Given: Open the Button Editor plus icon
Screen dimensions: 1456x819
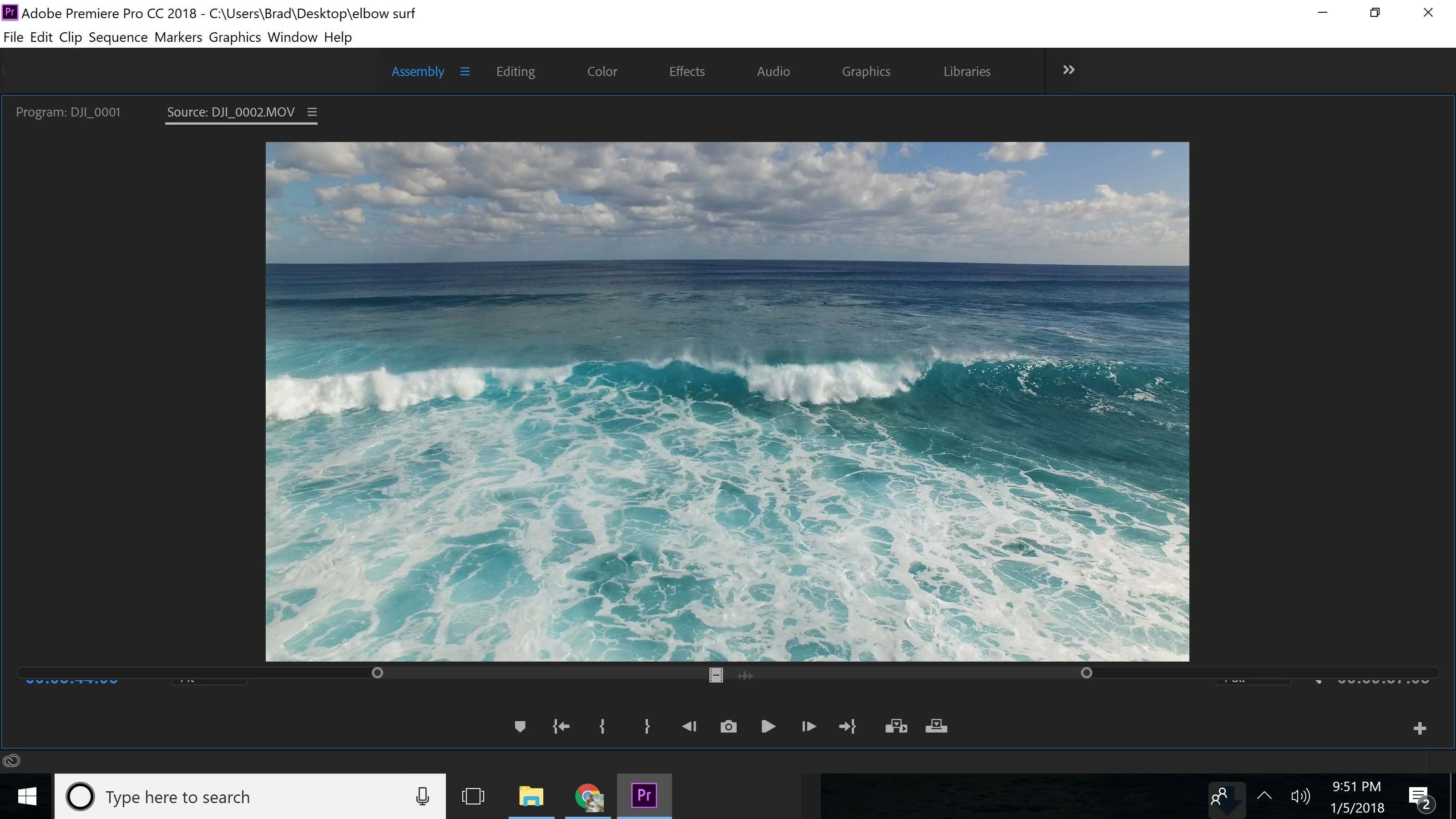Looking at the screenshot, I should [x=1419, y=728].
